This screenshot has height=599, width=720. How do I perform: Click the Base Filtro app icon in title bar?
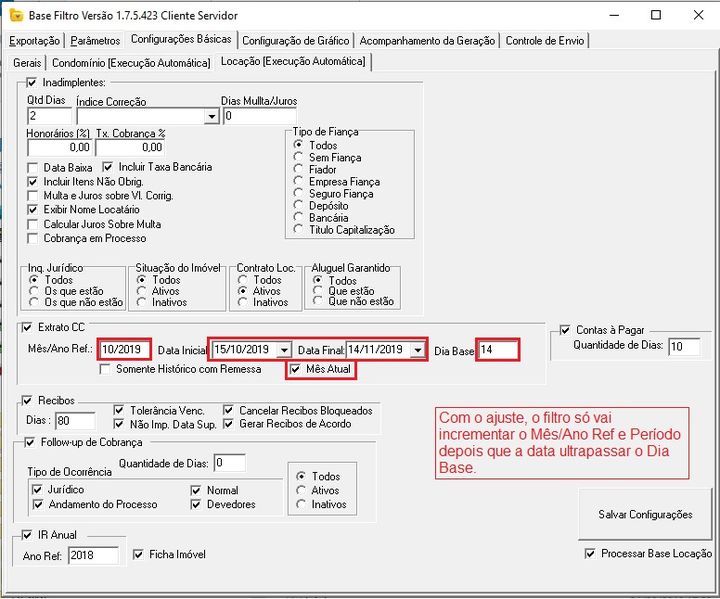pos(13,15)
